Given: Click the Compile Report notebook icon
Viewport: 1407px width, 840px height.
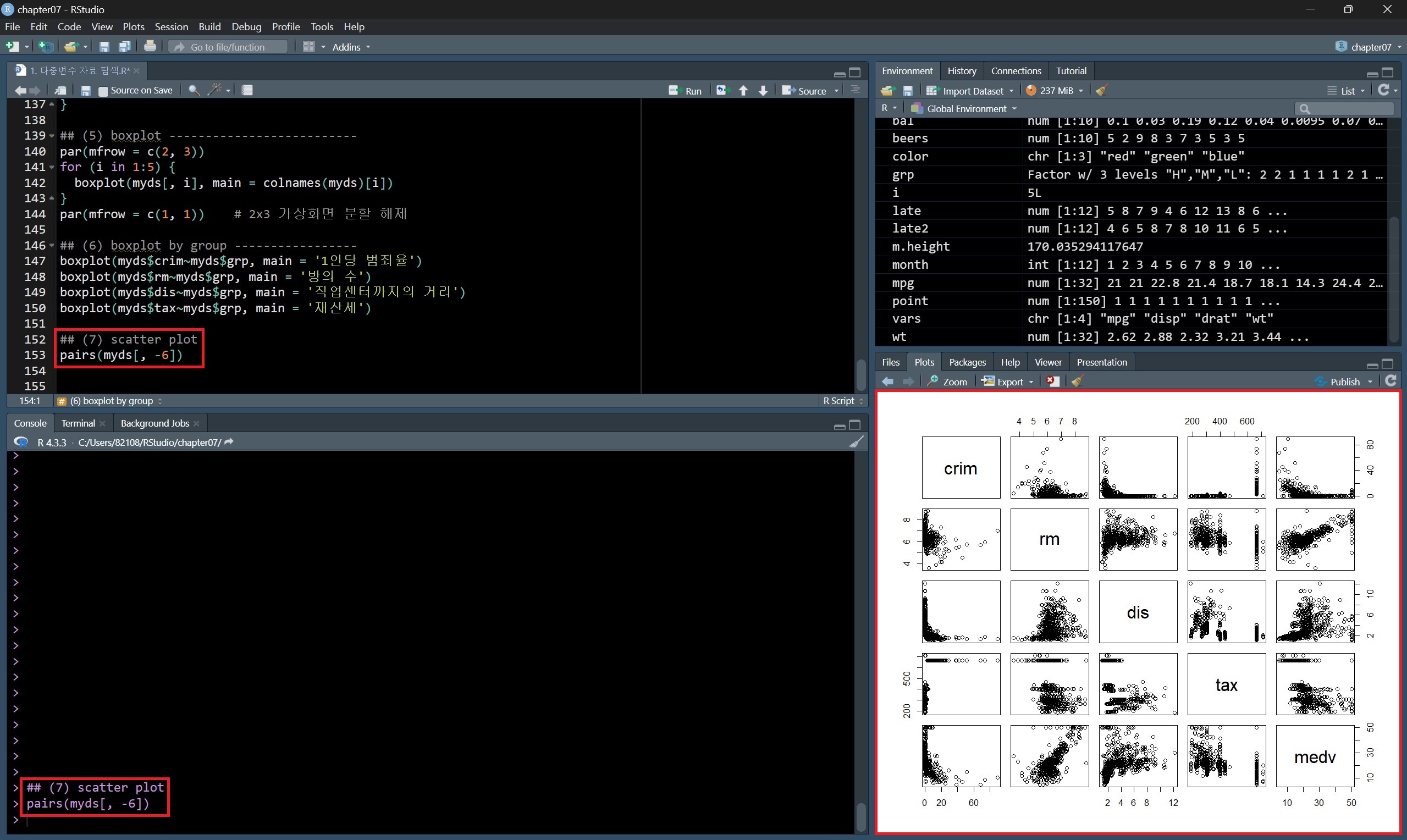Looking at the screenshot, I should point(247,90).
